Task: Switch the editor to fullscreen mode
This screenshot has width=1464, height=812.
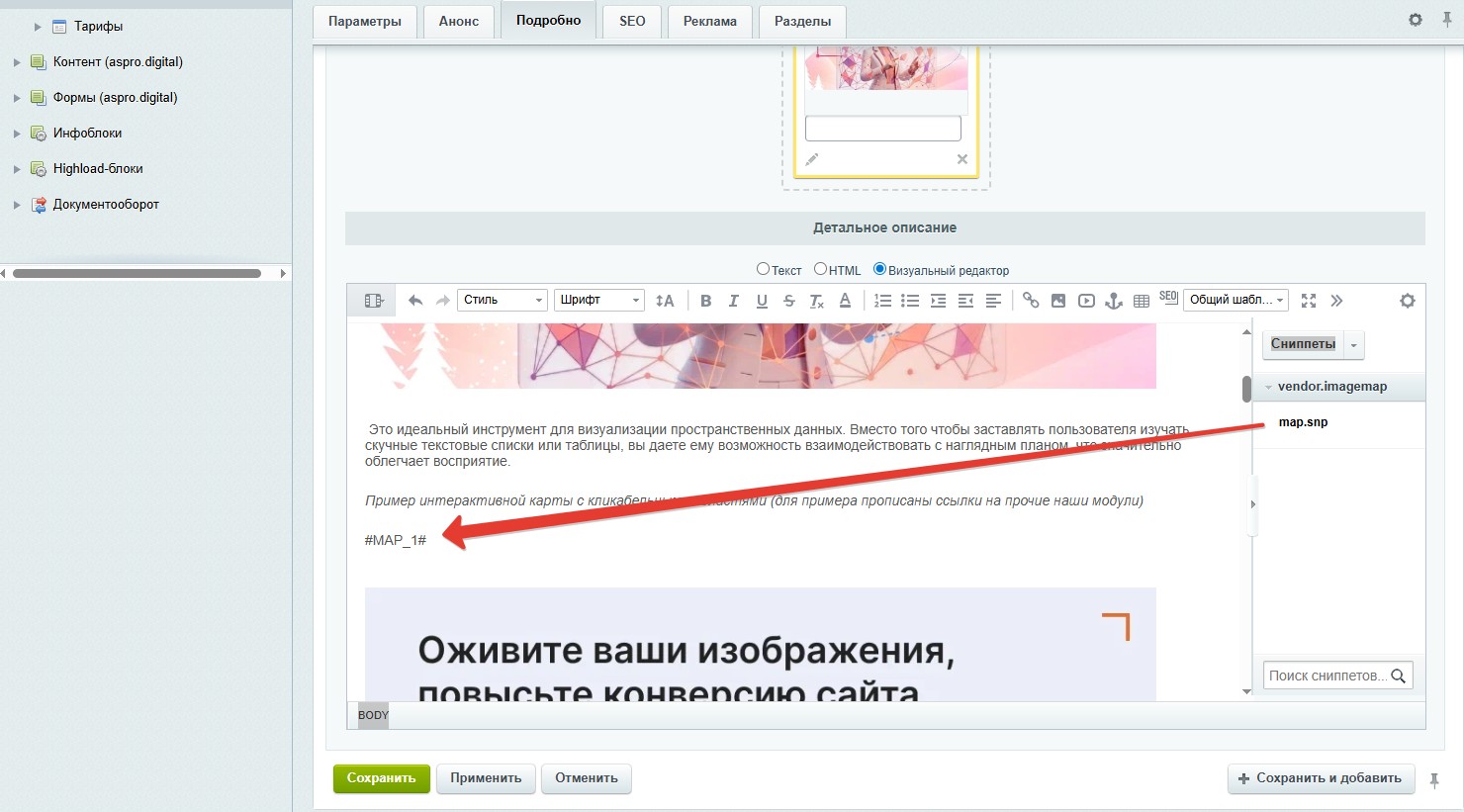Action: click(1309, 301)
